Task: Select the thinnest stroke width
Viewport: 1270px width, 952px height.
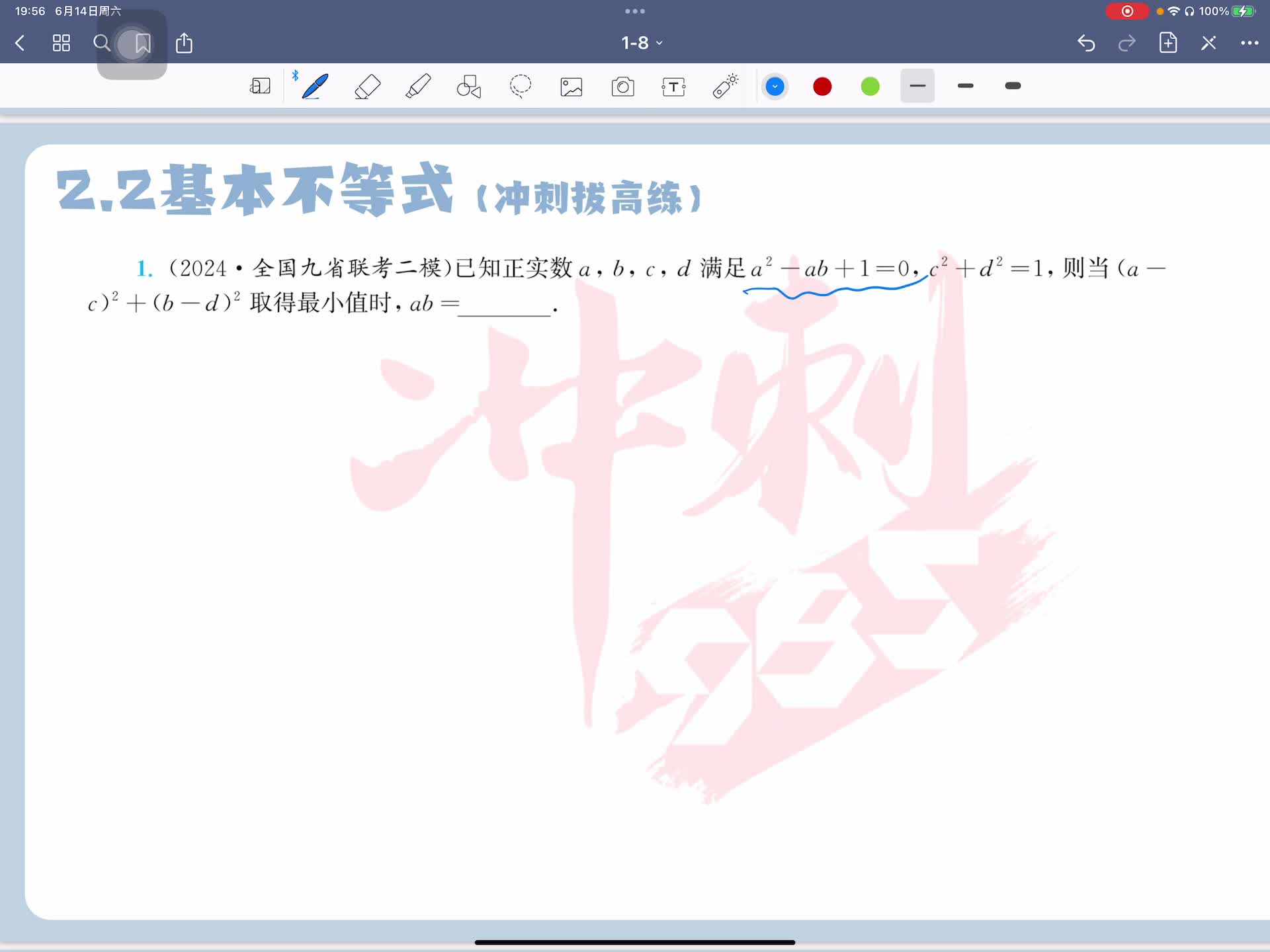Action: 917,86
